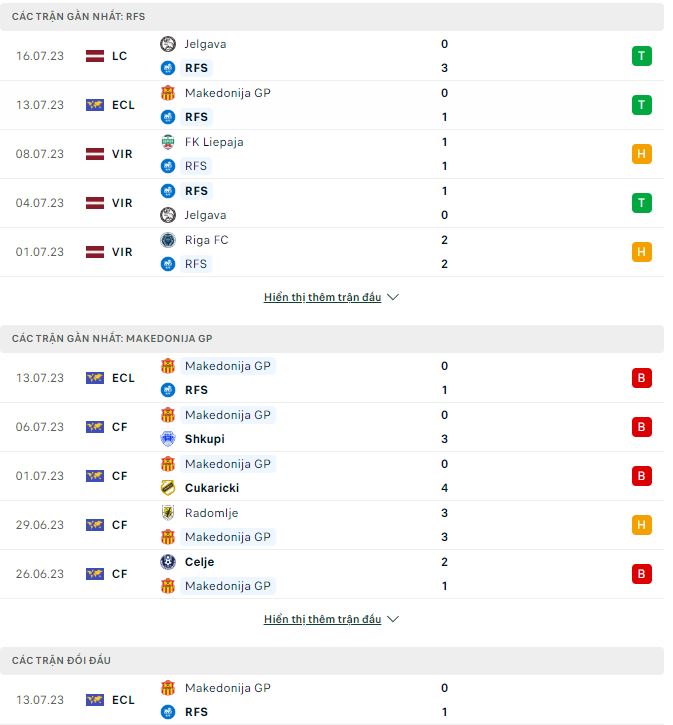
Task: Click the Celje club logo
Action: [168, 562]
